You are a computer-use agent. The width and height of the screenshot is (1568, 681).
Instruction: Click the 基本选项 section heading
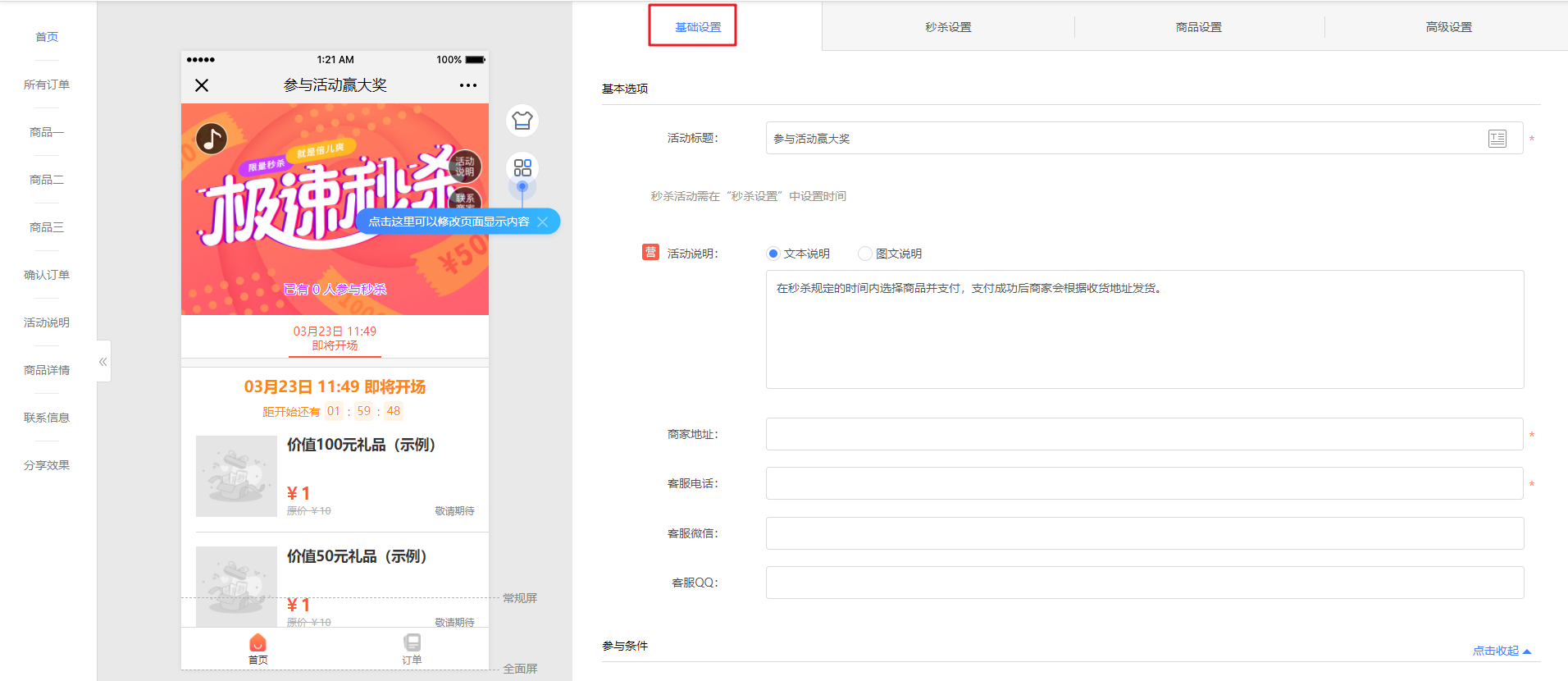click(x=625, y=89)
